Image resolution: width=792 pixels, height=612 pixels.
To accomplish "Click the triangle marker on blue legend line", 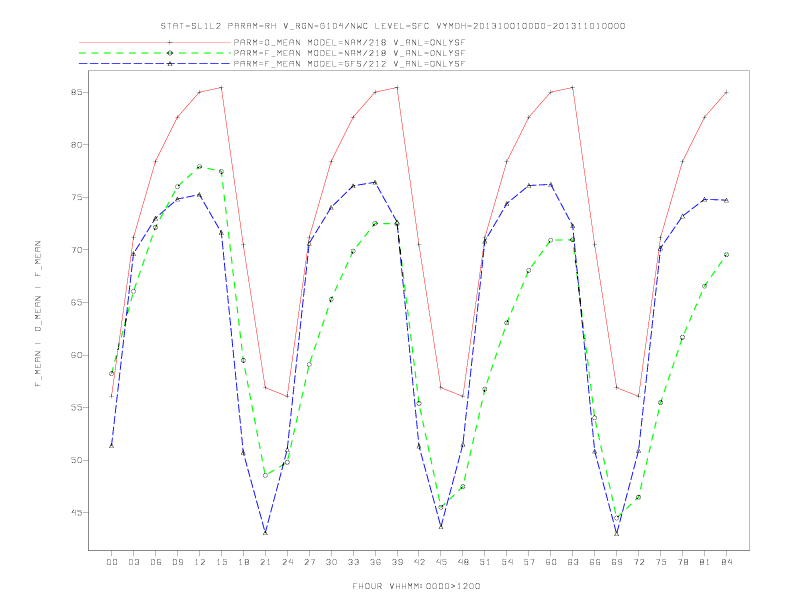I will (x=170, y=64).
